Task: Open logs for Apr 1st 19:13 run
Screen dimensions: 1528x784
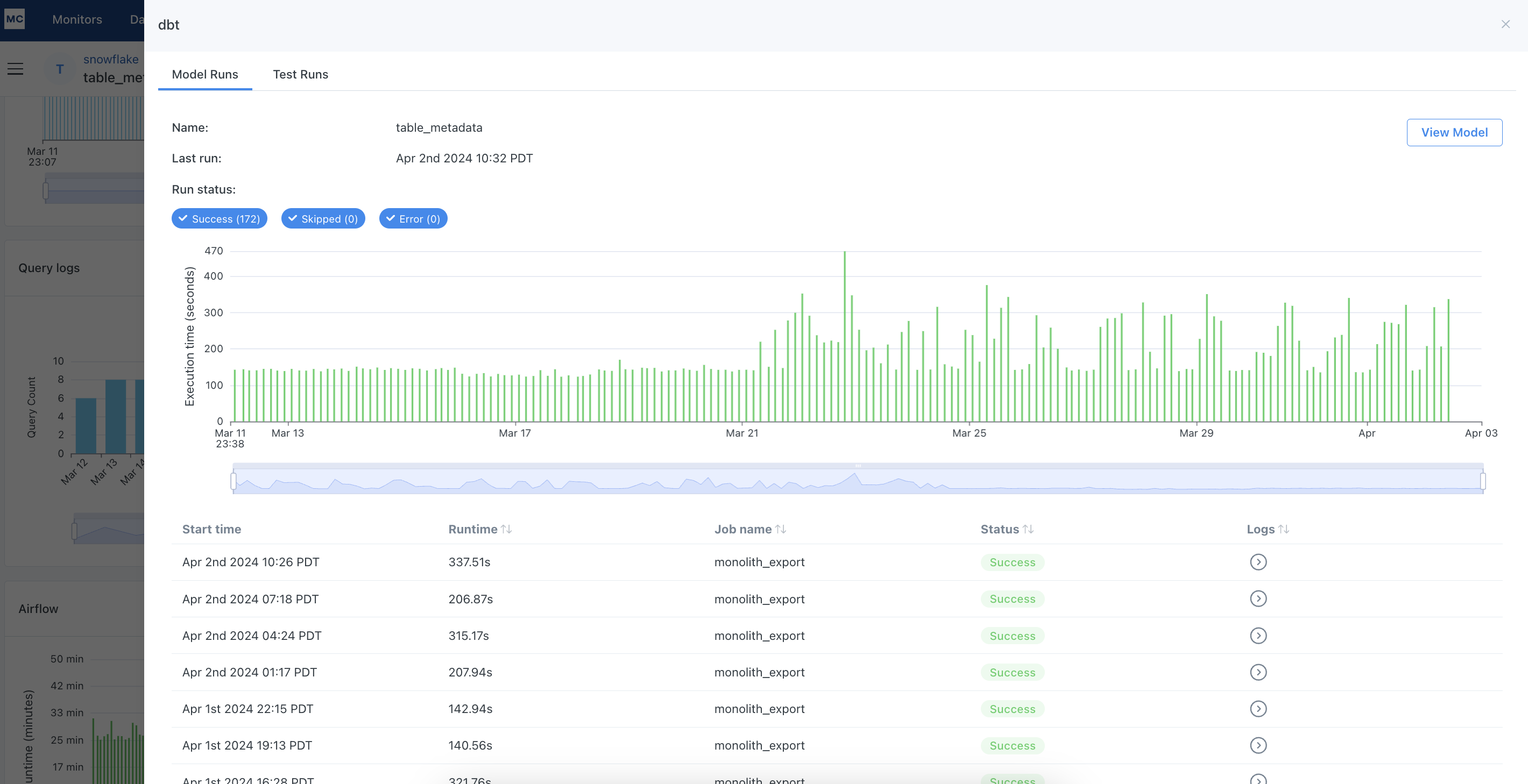Action: (x=1257, y=745)
